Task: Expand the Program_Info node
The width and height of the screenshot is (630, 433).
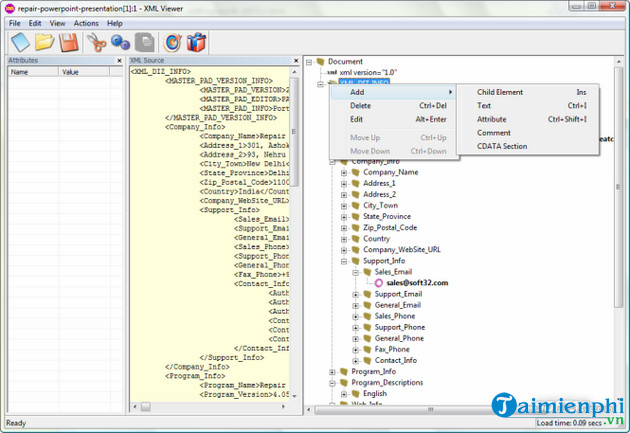Action: click(x=332, y=372)
